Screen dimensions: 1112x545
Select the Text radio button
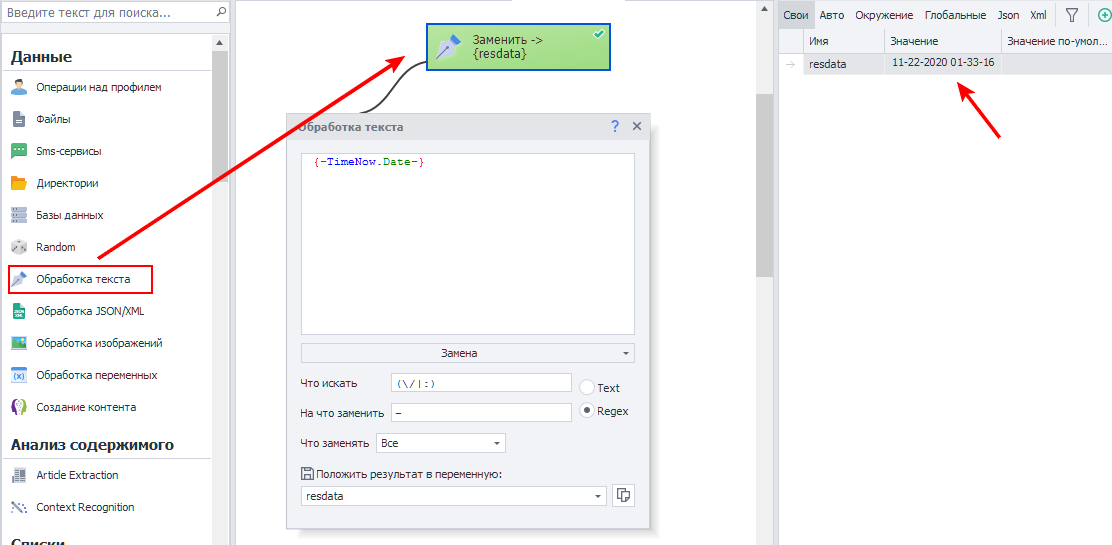pyautogui.click(x=587, y=387)
